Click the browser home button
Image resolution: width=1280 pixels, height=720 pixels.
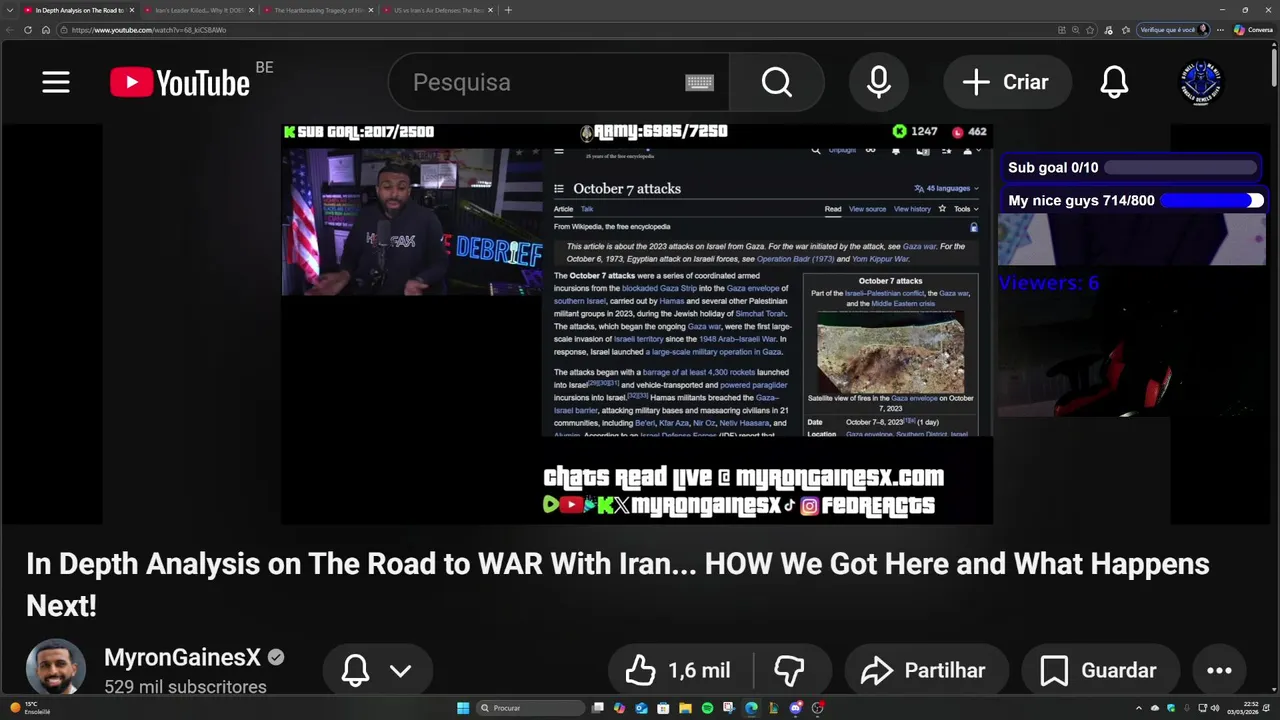point(45,30)
